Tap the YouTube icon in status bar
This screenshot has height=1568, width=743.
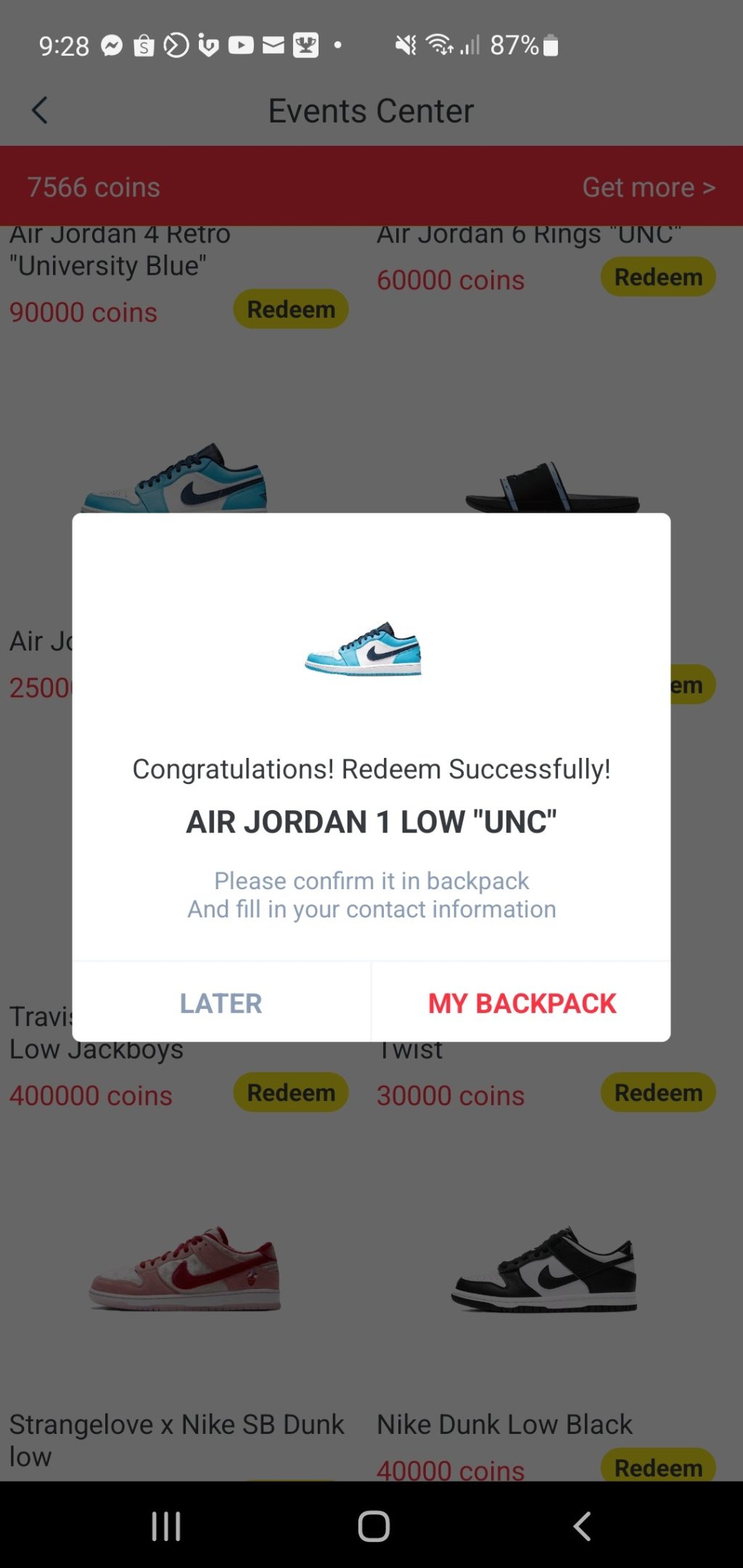[241, 46]
